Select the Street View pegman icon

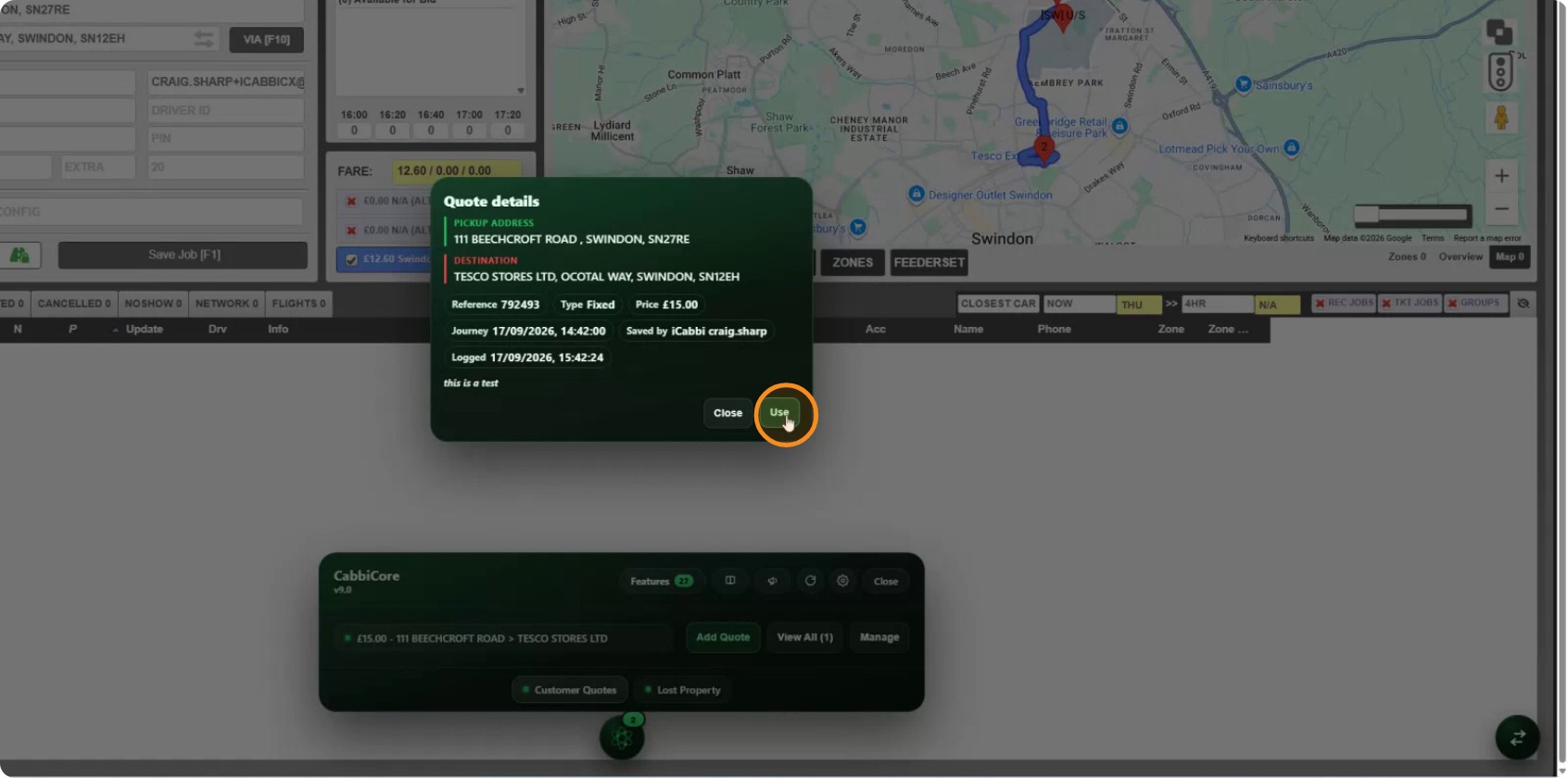(1501, 118)
